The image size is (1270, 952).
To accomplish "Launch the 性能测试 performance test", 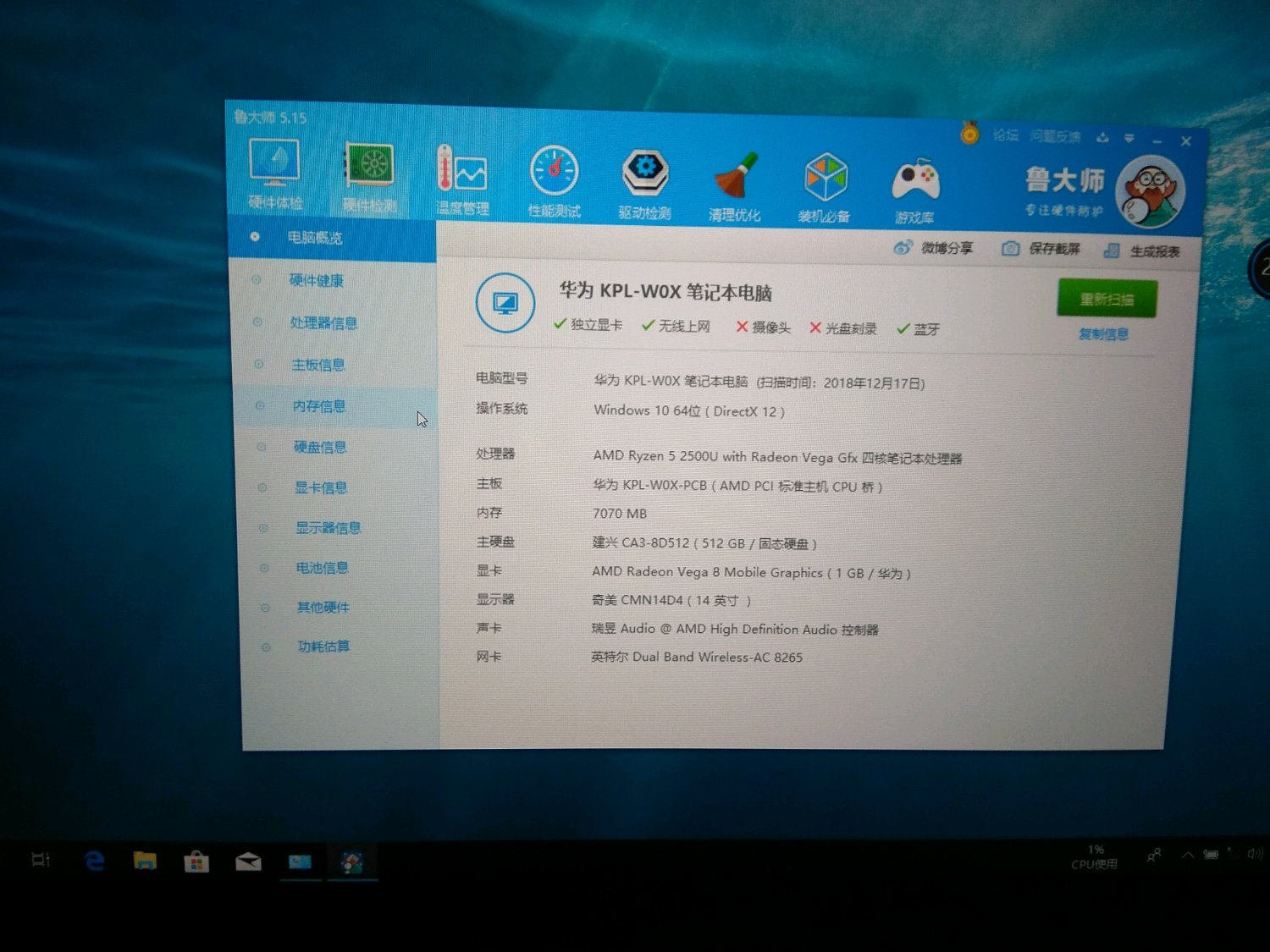I will (x=555, y=181).
